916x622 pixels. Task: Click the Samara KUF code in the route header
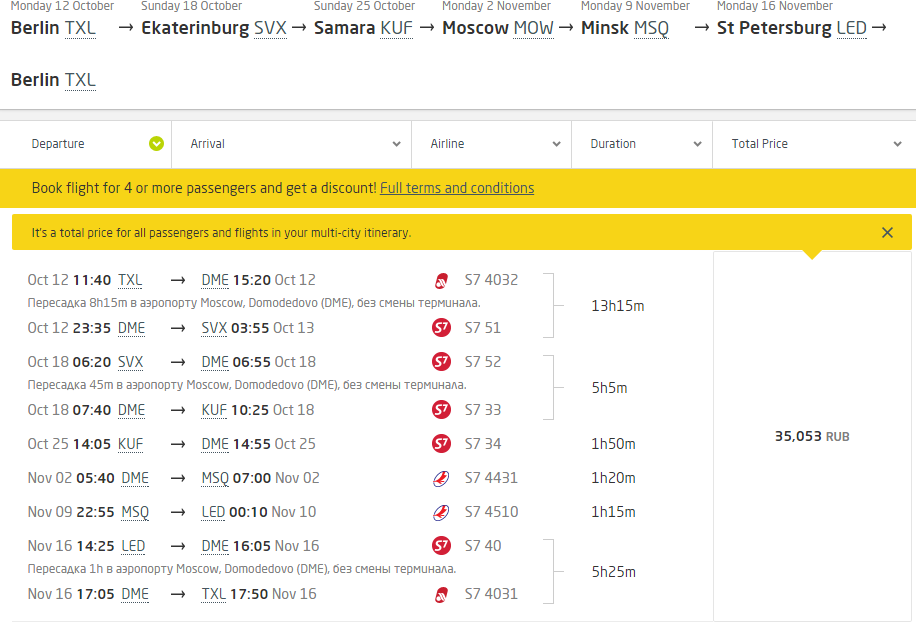(x=397, y=28)
